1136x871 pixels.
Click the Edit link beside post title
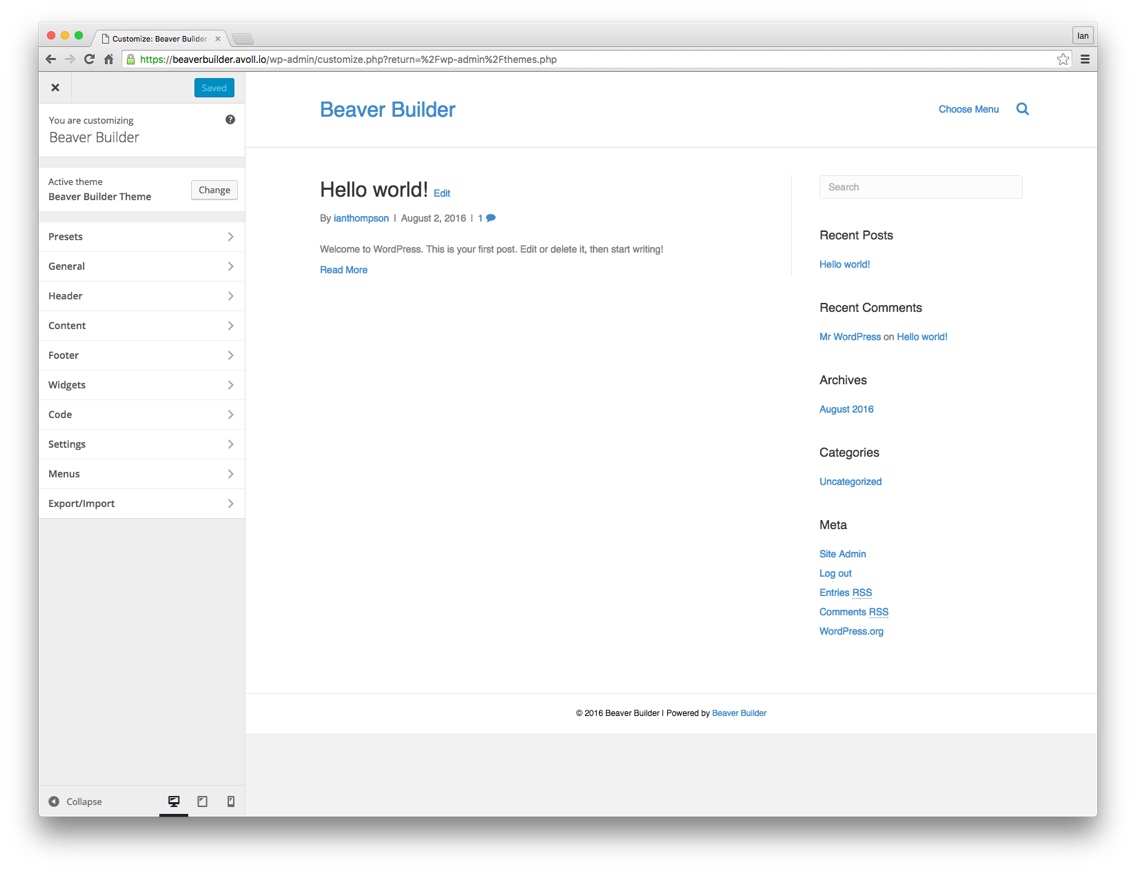pos(442,193)
